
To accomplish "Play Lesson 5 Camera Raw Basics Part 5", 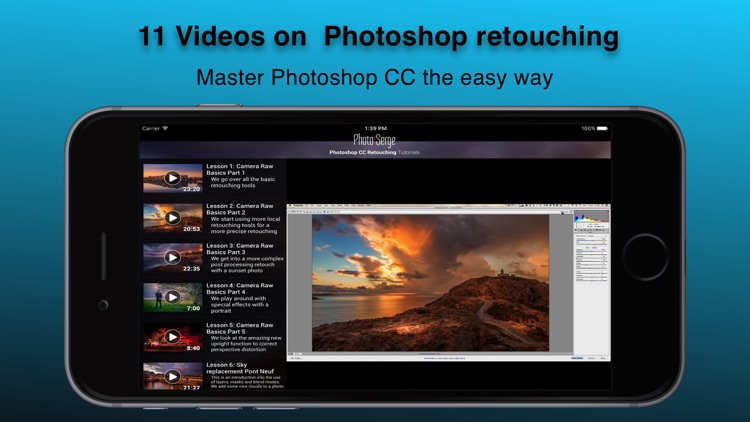I will 172,337.
